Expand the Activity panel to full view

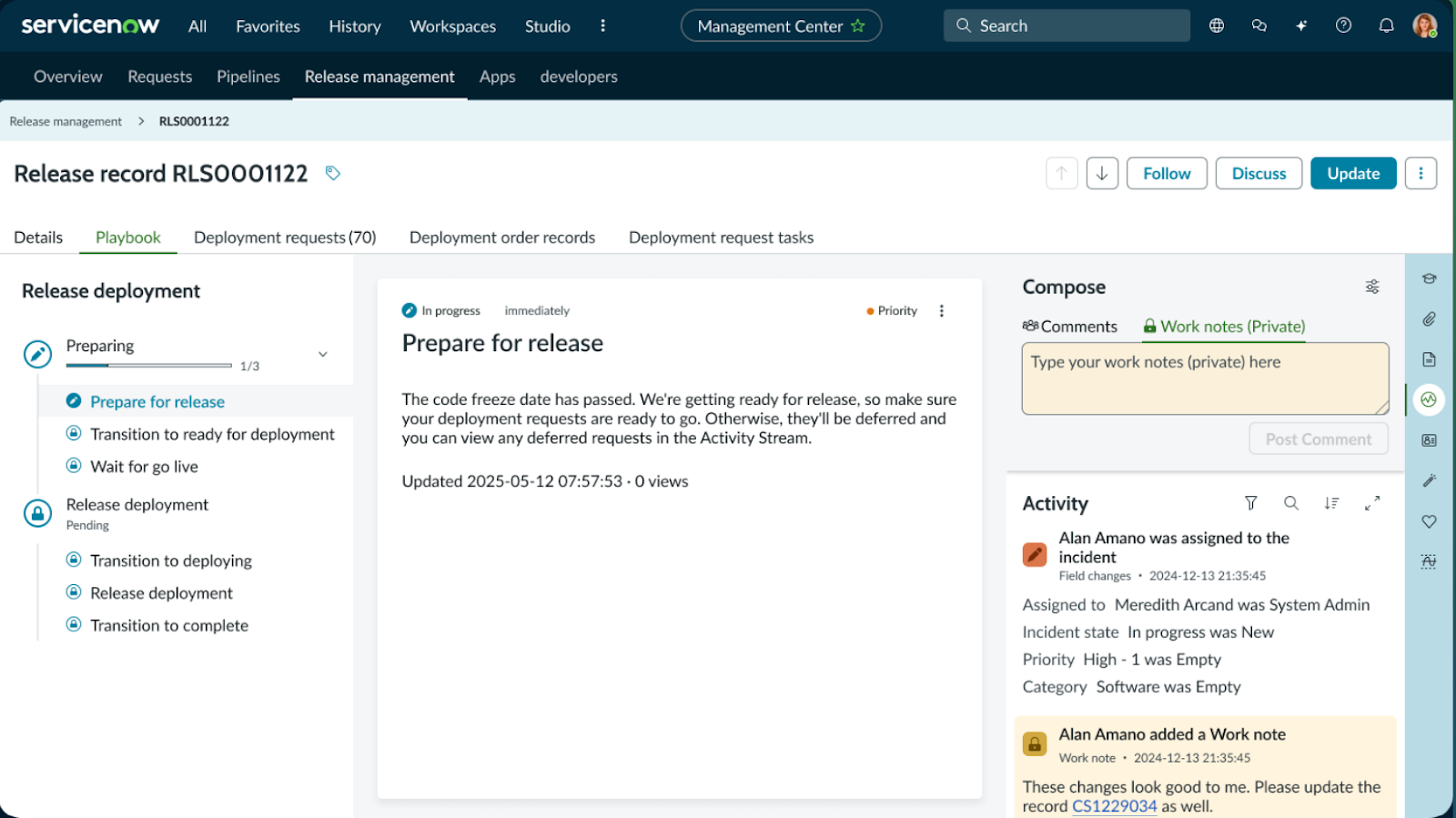(x=1372, y=503)
